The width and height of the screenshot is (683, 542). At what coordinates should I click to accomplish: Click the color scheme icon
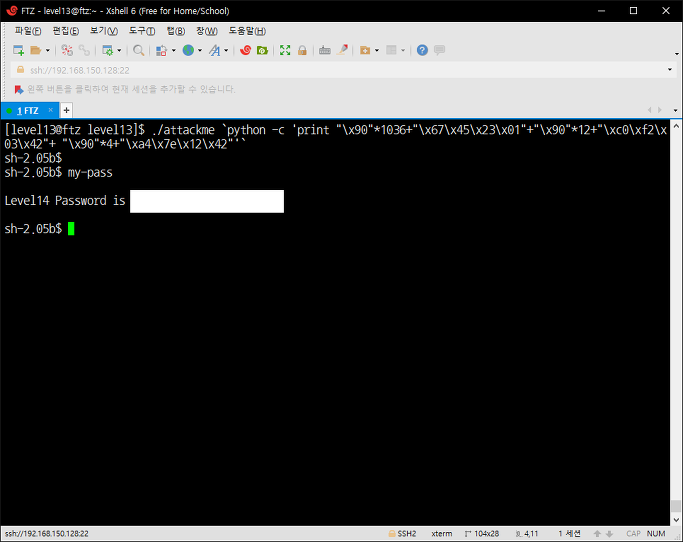point(162,51)
